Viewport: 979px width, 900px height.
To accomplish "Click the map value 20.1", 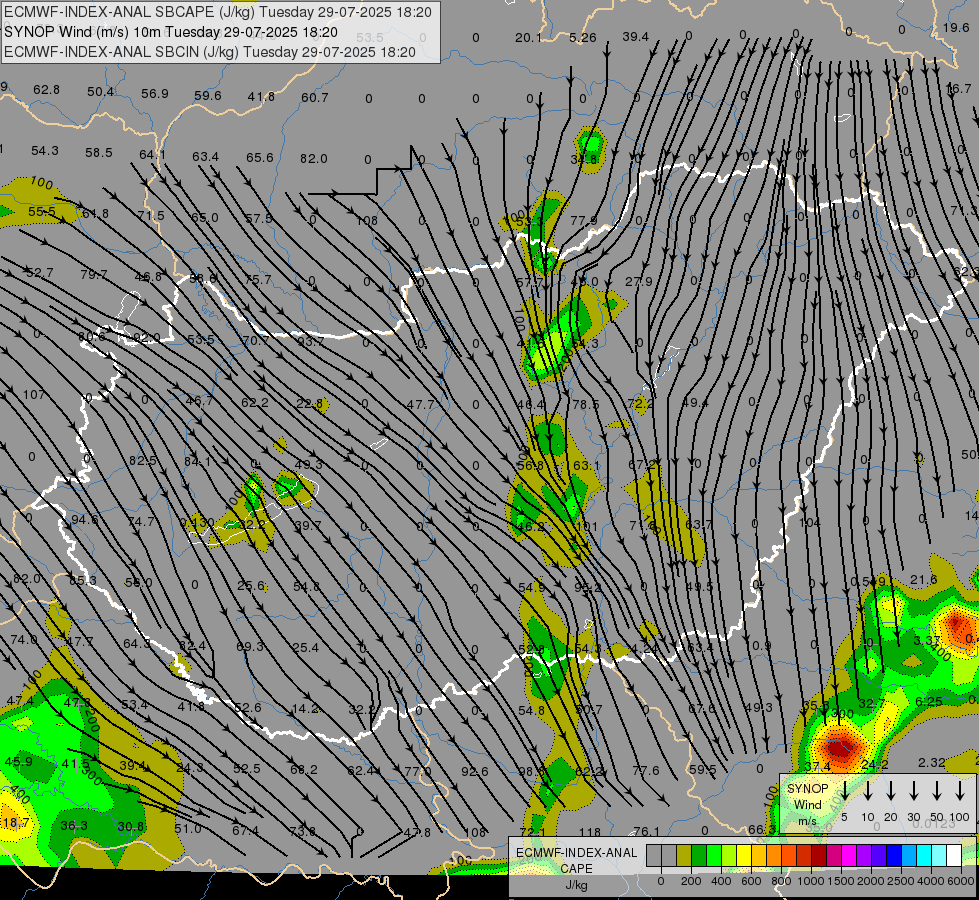I will [528, 38].
